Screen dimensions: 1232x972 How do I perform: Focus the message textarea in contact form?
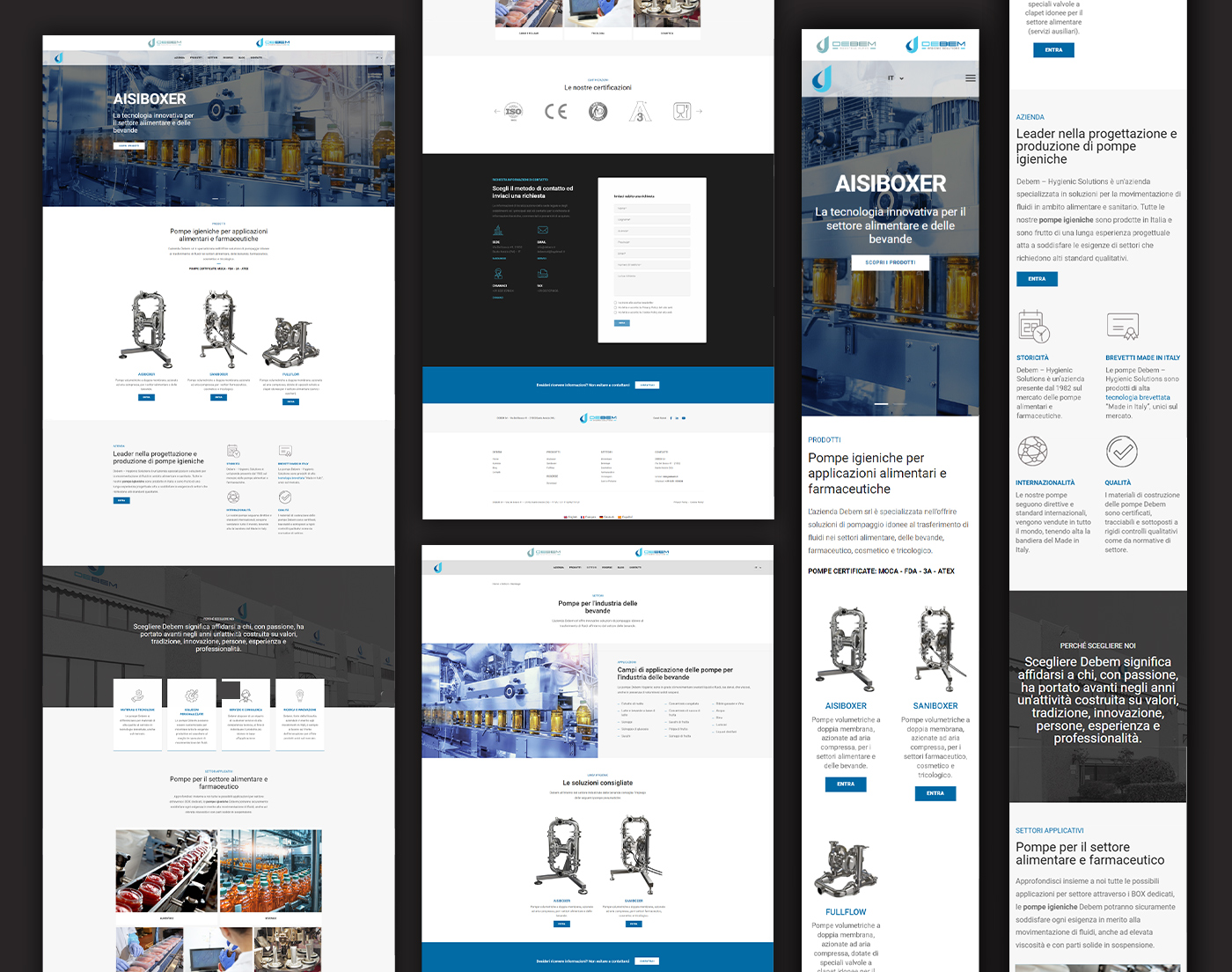[652, 283]
